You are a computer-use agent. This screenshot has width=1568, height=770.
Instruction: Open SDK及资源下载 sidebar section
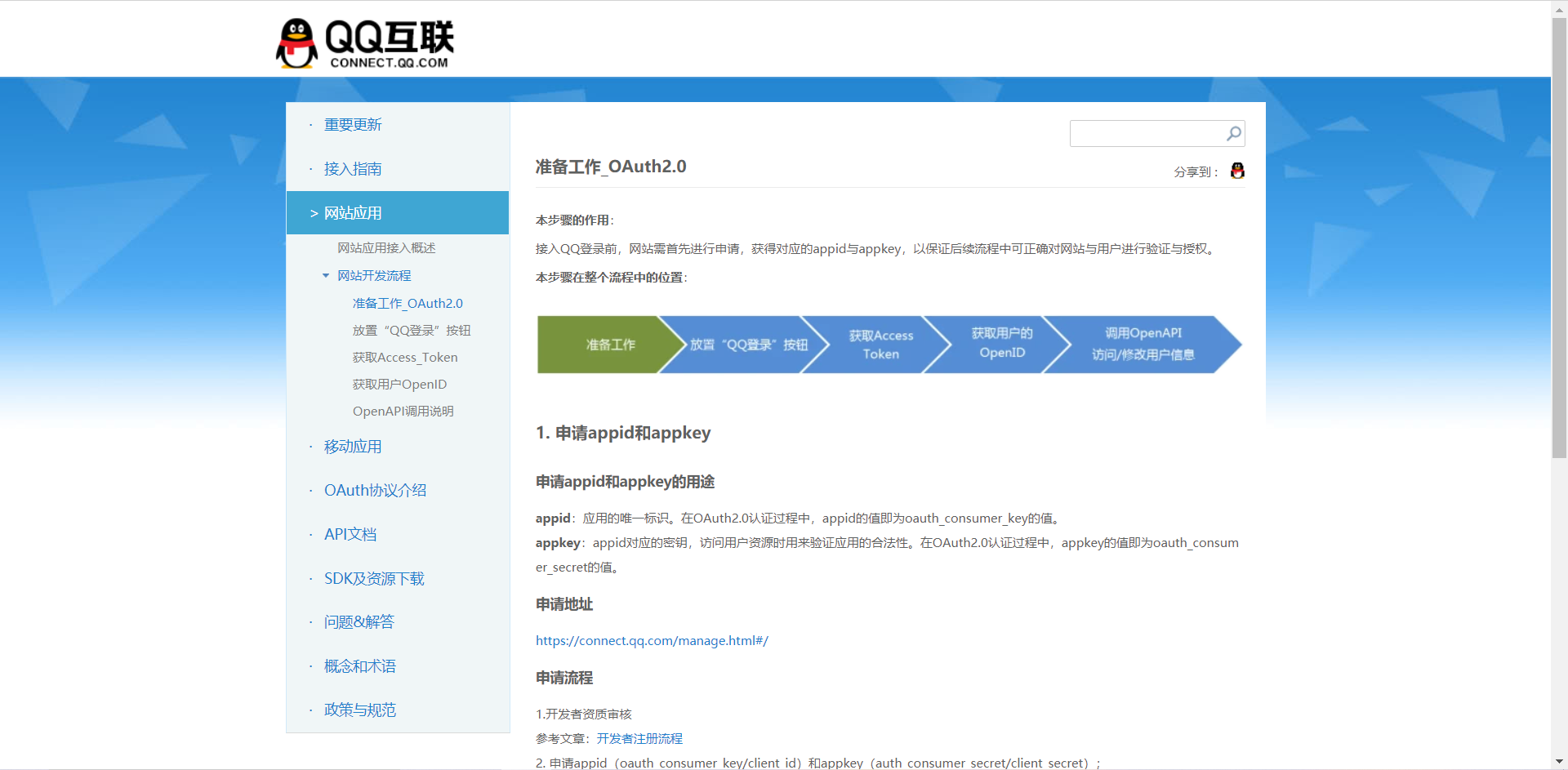click(374, 579)
